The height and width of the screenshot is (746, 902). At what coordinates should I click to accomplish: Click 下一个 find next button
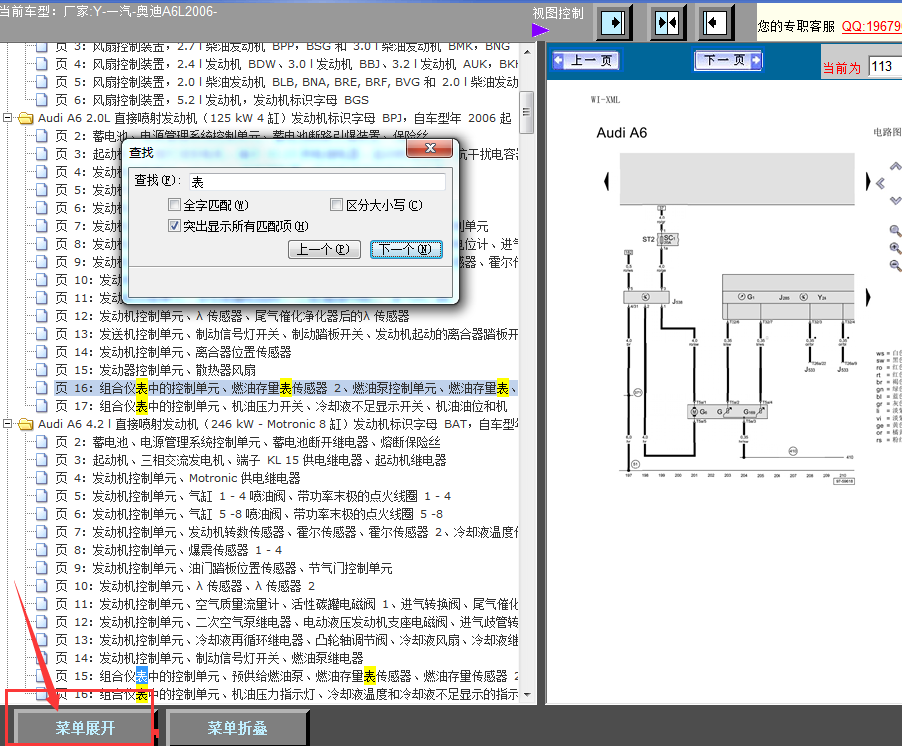click(x=406, y=249)
